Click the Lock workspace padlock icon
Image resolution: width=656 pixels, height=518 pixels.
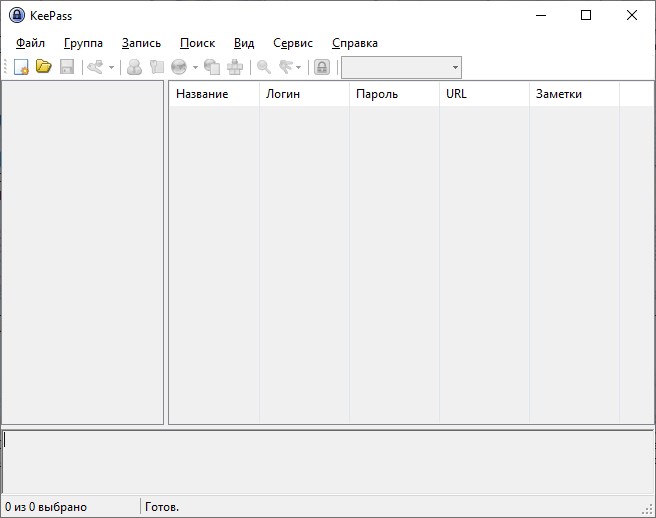pos(322,67)
